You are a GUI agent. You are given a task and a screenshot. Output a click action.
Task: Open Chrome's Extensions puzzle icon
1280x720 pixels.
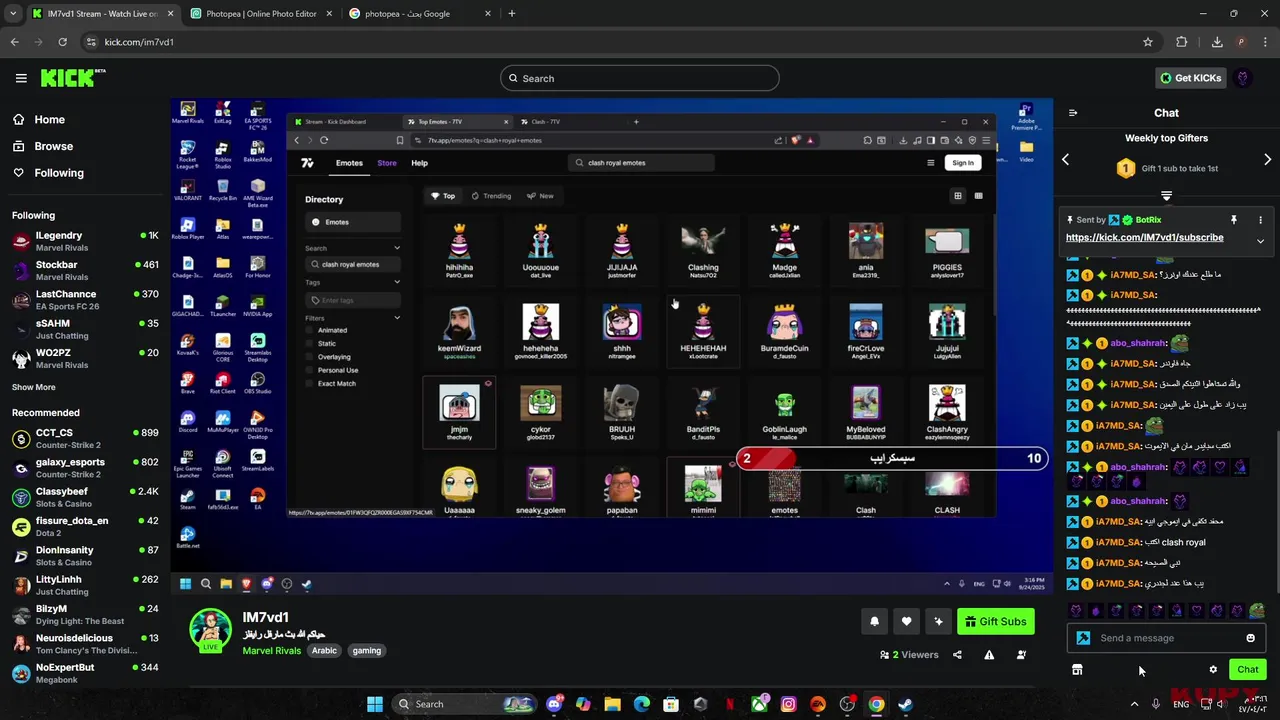tap(1182, 42)
